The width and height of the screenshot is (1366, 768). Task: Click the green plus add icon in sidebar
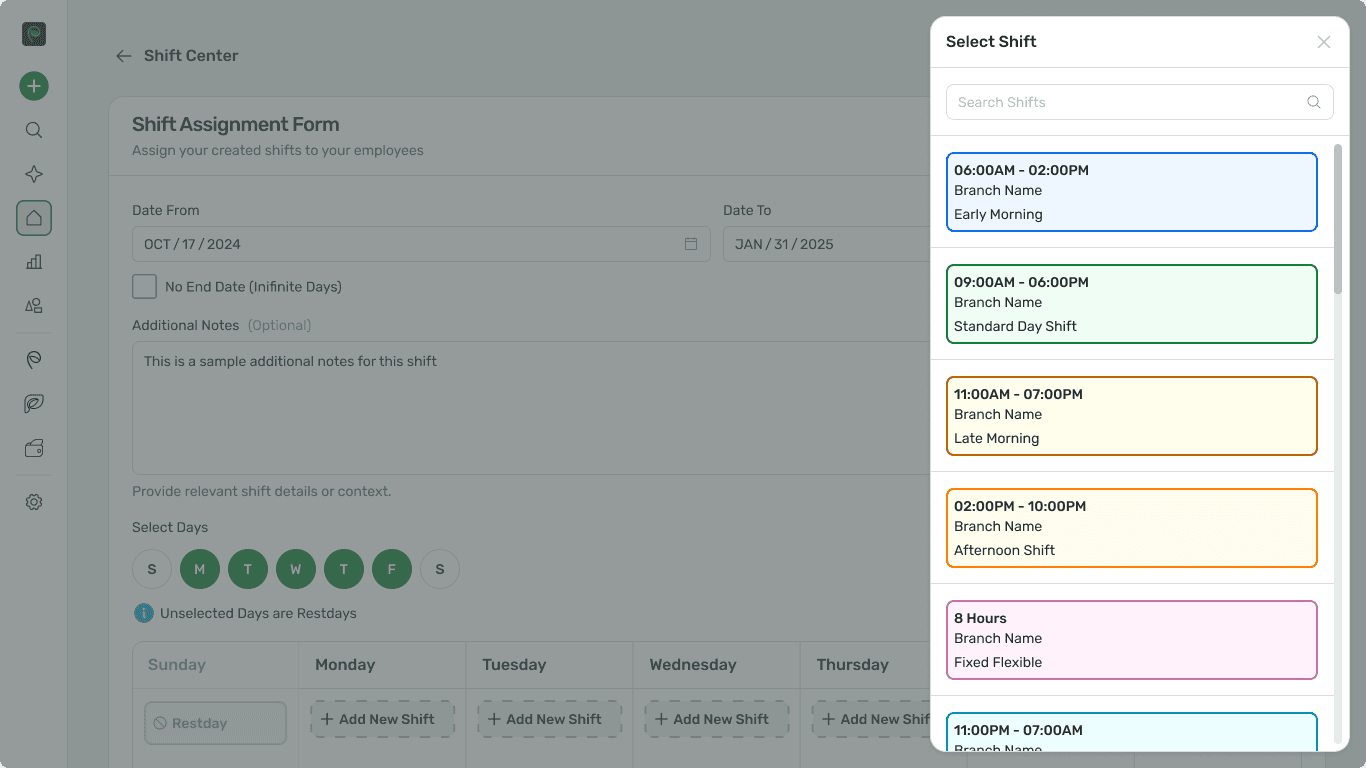pos(34,86)
